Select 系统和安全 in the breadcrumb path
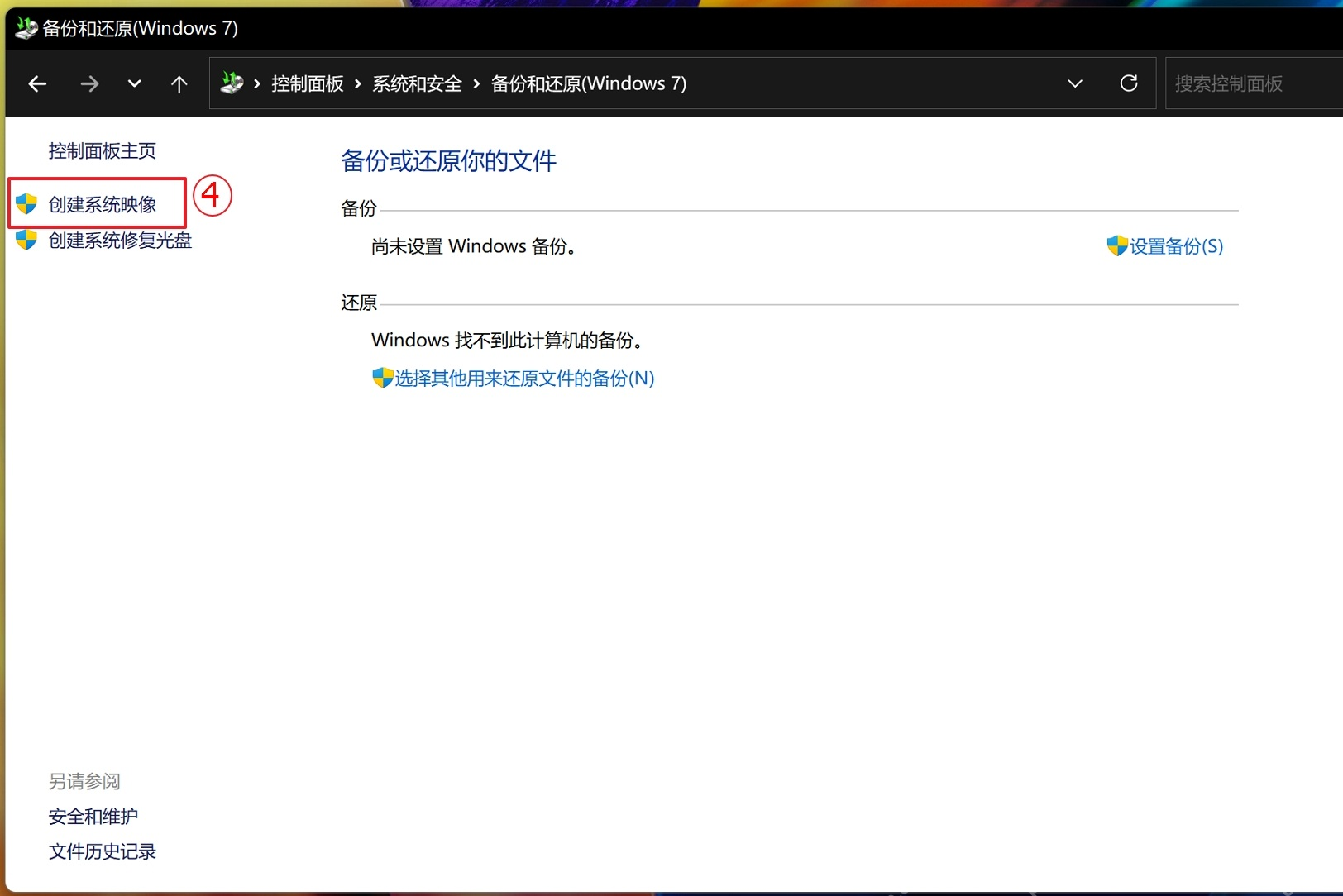 point(417,83)
